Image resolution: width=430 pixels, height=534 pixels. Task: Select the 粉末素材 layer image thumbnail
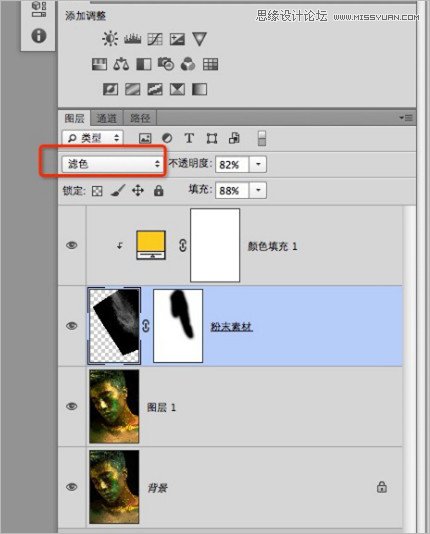click(114, 326)
